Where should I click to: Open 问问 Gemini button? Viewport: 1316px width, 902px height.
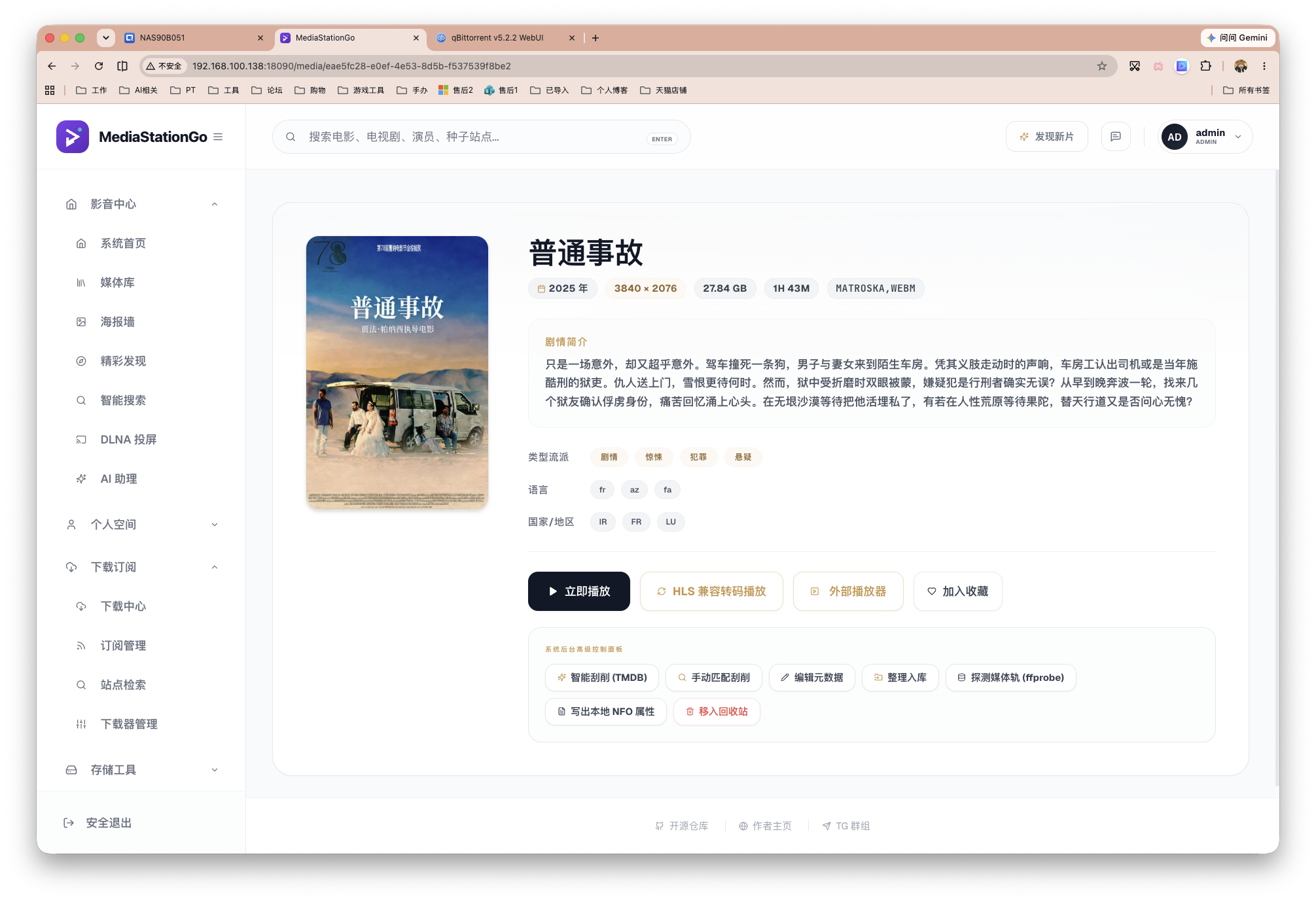point(1237,38)
